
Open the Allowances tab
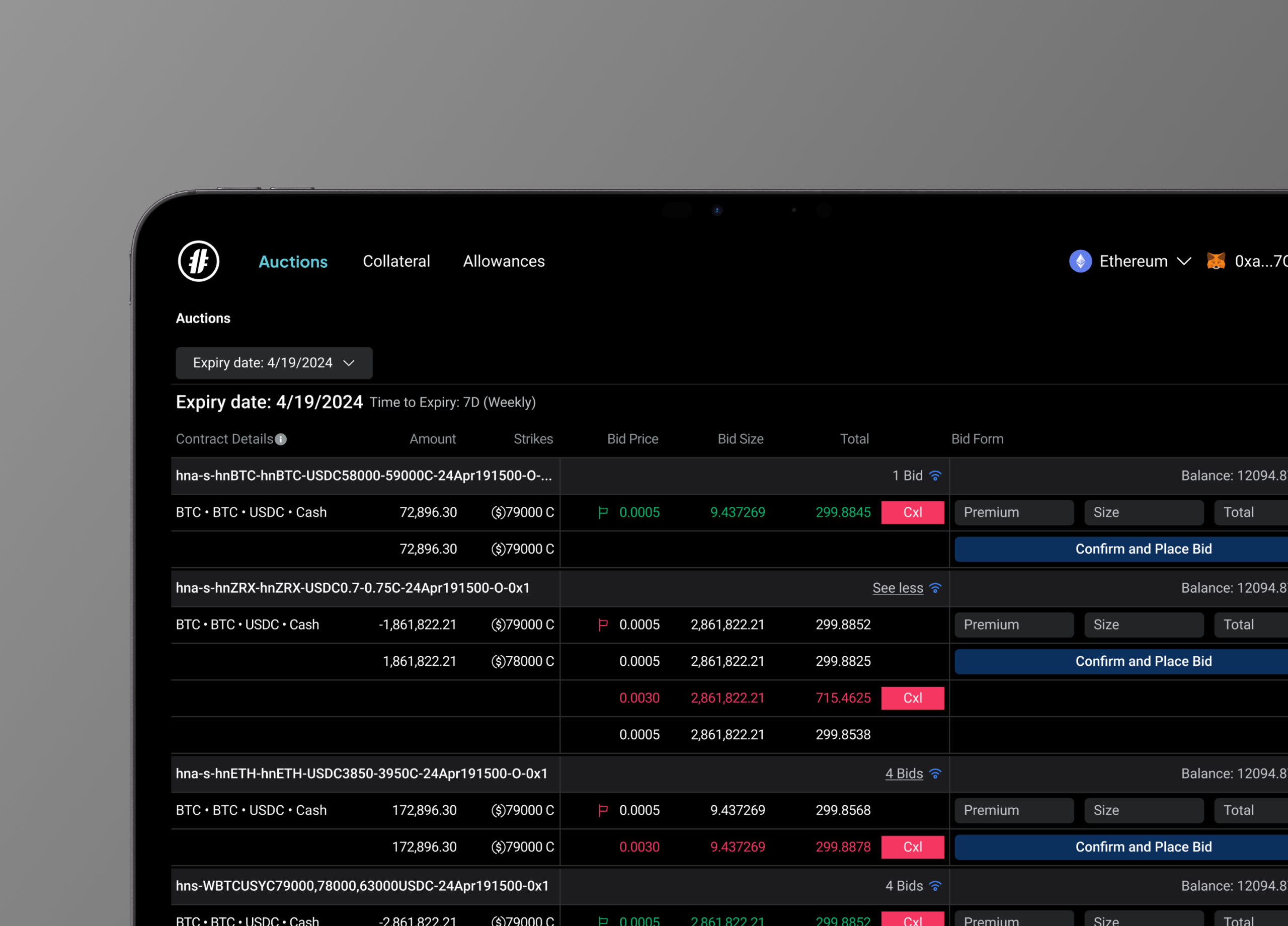503,261
